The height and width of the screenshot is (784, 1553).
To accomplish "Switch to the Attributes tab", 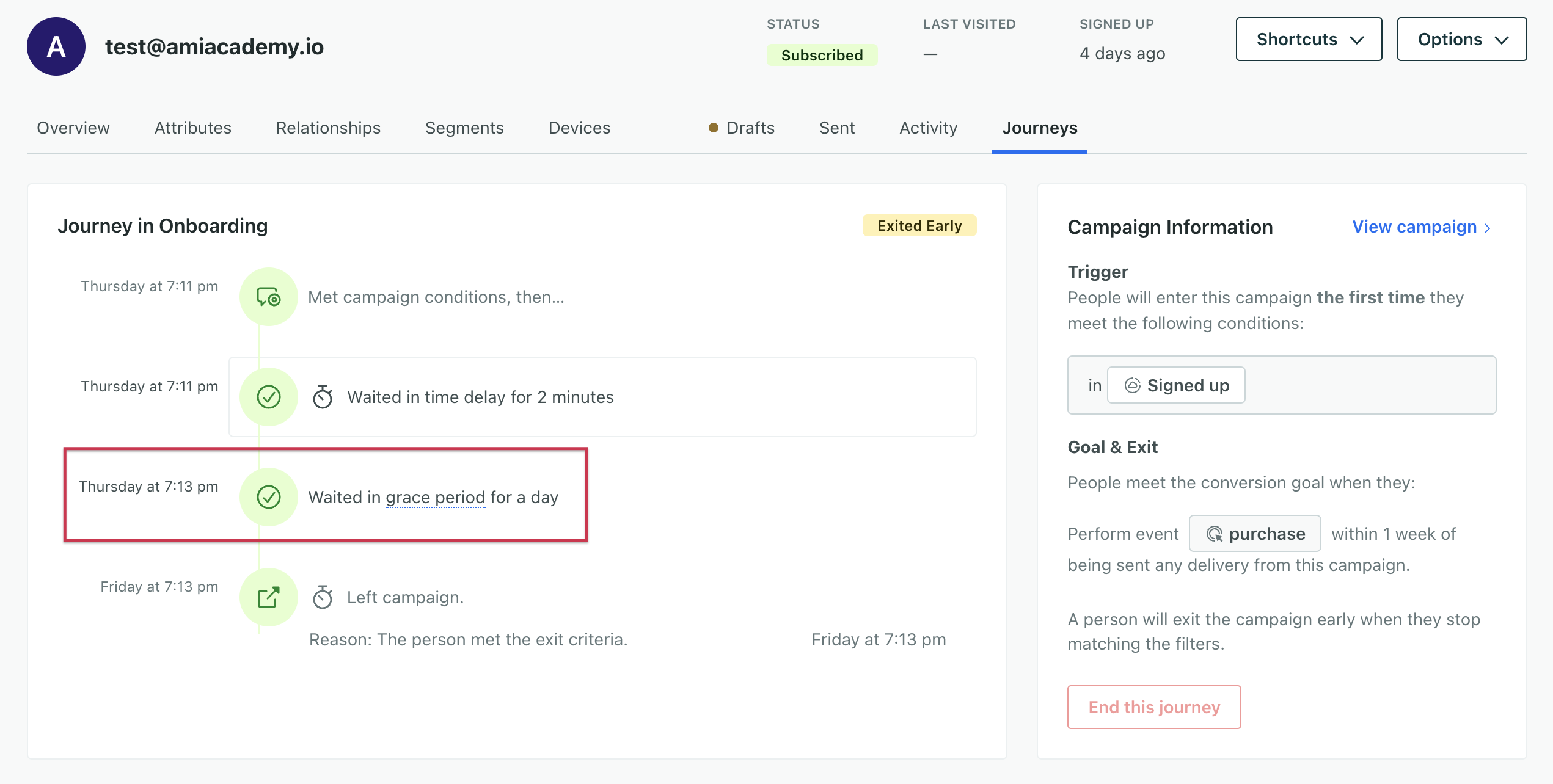I will [x=192, y=128].
